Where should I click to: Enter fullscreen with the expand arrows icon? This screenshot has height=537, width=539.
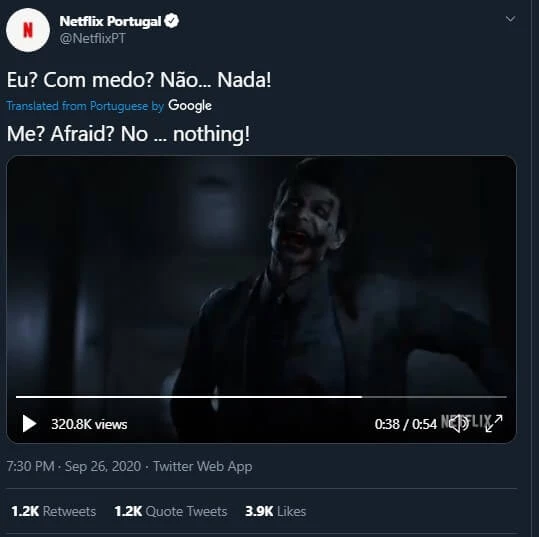494,423
